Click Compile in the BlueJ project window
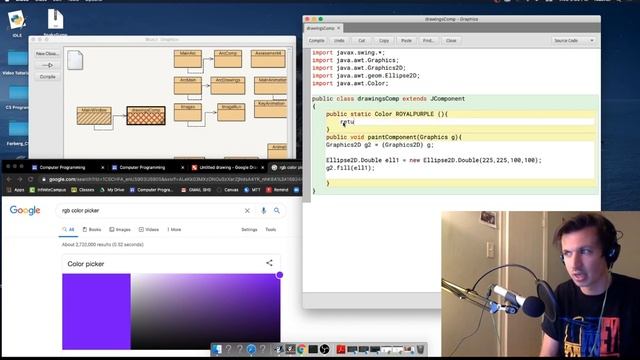Image resolution: width=640 pixels, height=360 pixels. pos(47,76)
